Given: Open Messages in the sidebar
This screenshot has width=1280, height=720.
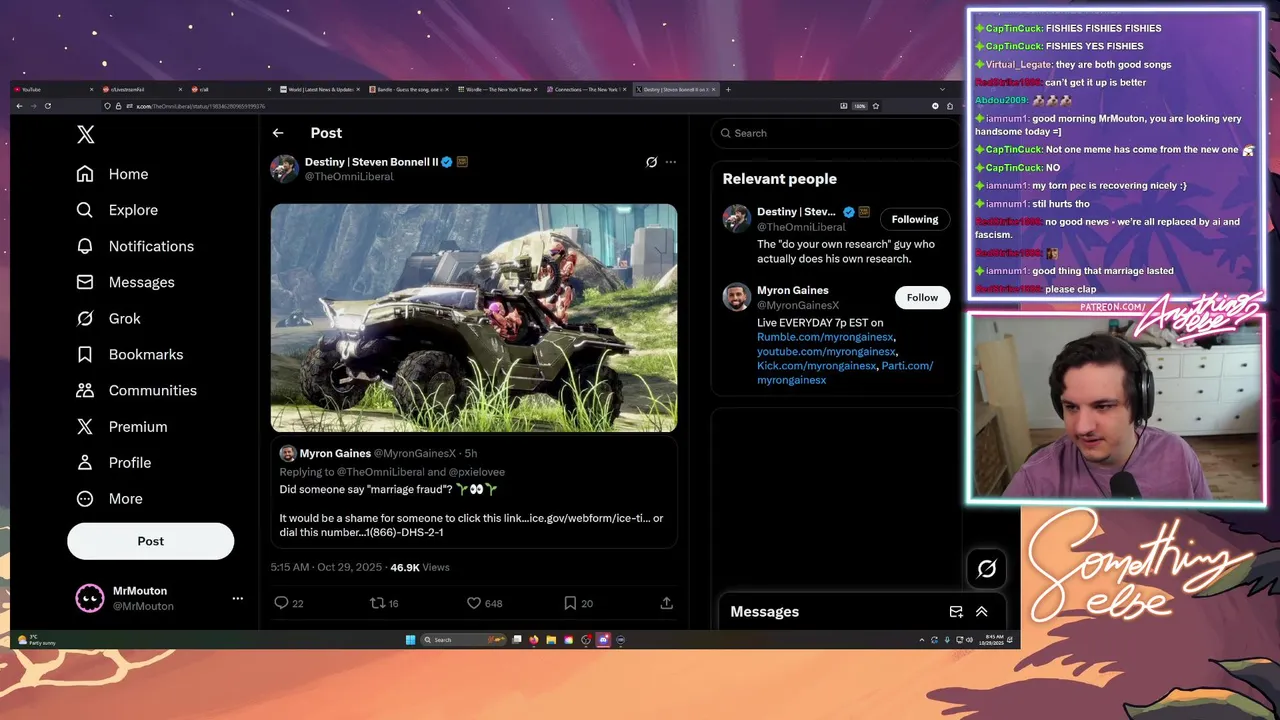Looking at the screenshot, I should click(x=125, y=282).
